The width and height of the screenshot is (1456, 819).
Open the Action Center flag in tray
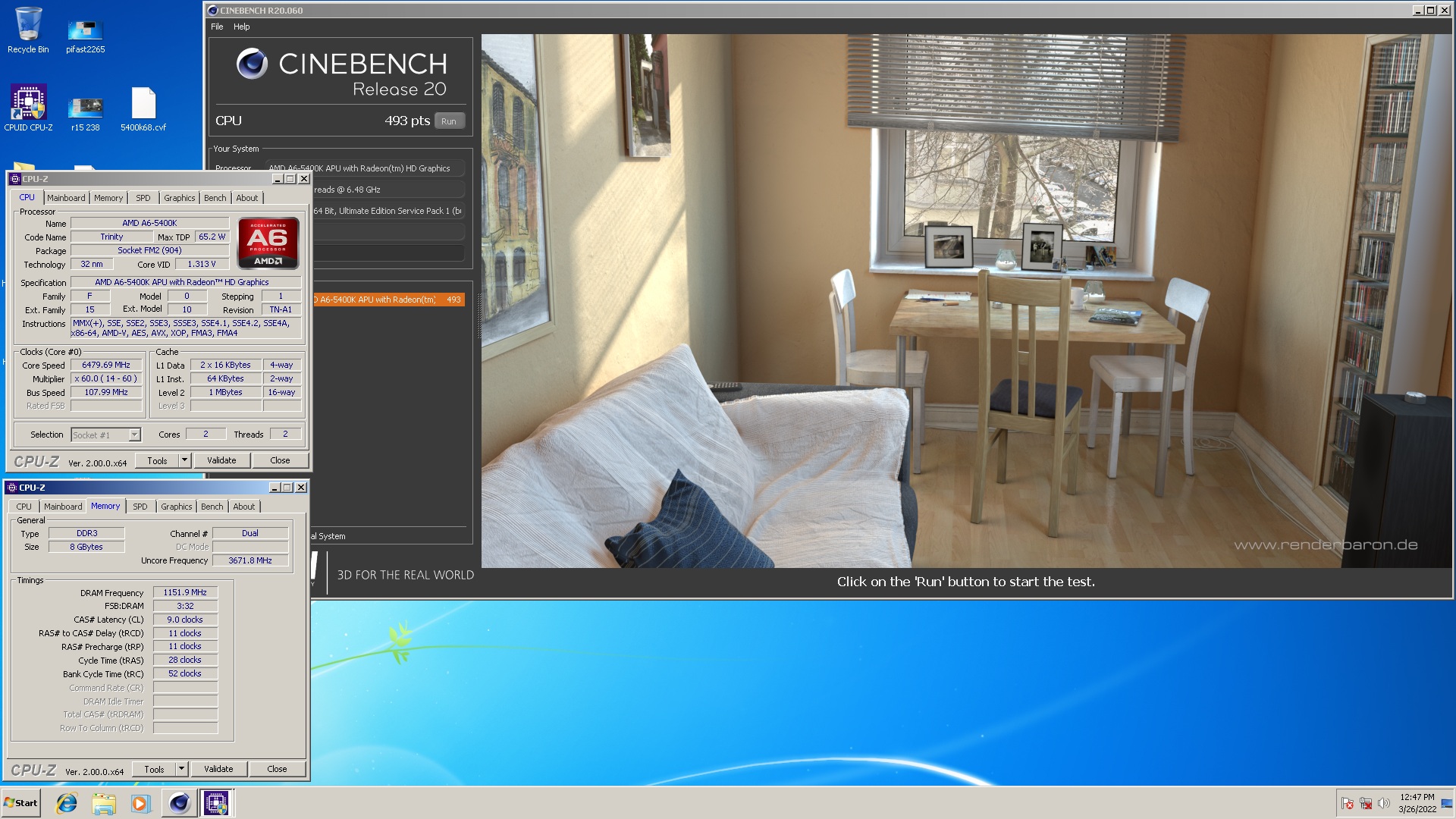(1348, 803)
